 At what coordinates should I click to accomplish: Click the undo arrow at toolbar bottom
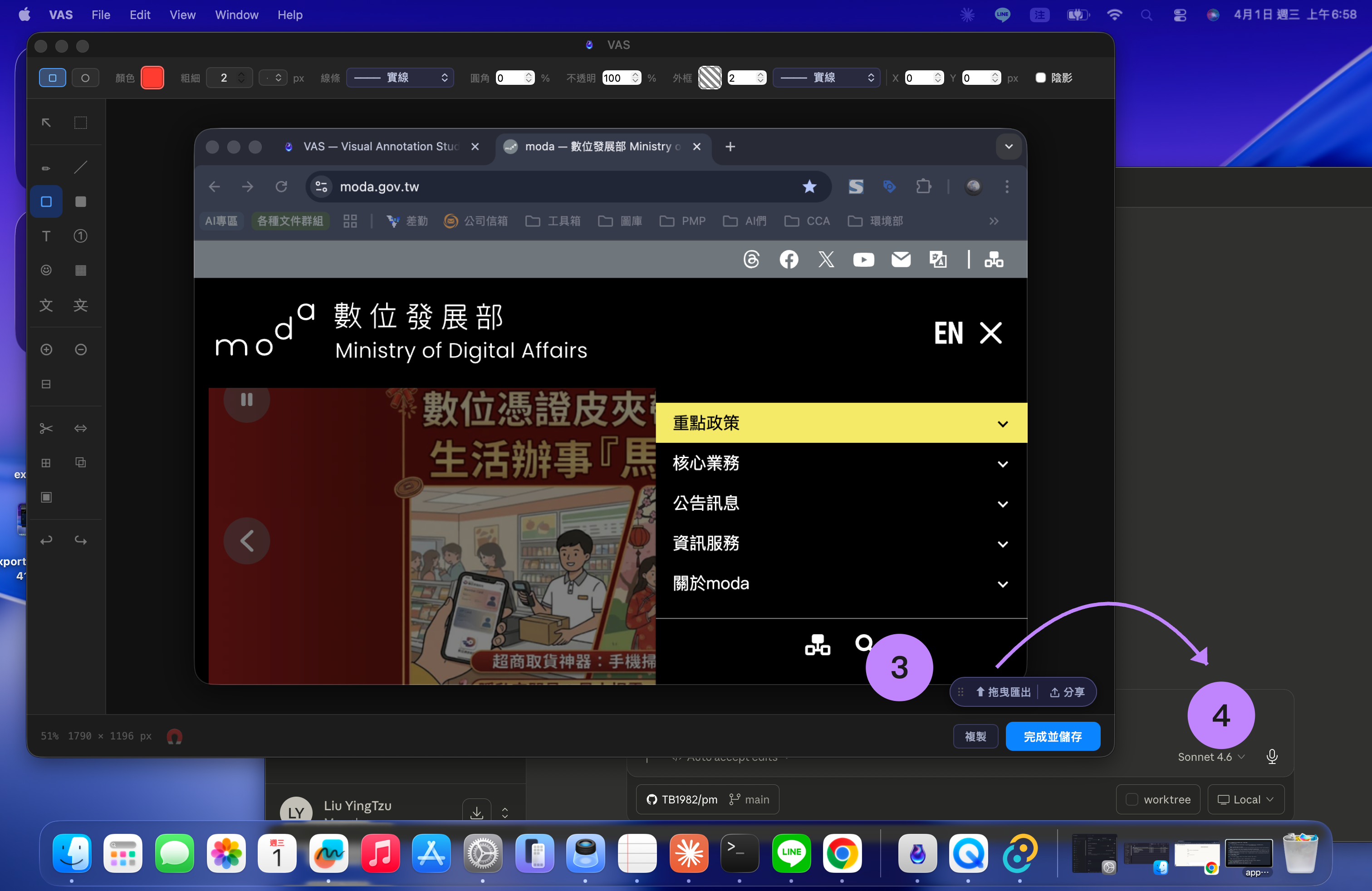(46, 540)
